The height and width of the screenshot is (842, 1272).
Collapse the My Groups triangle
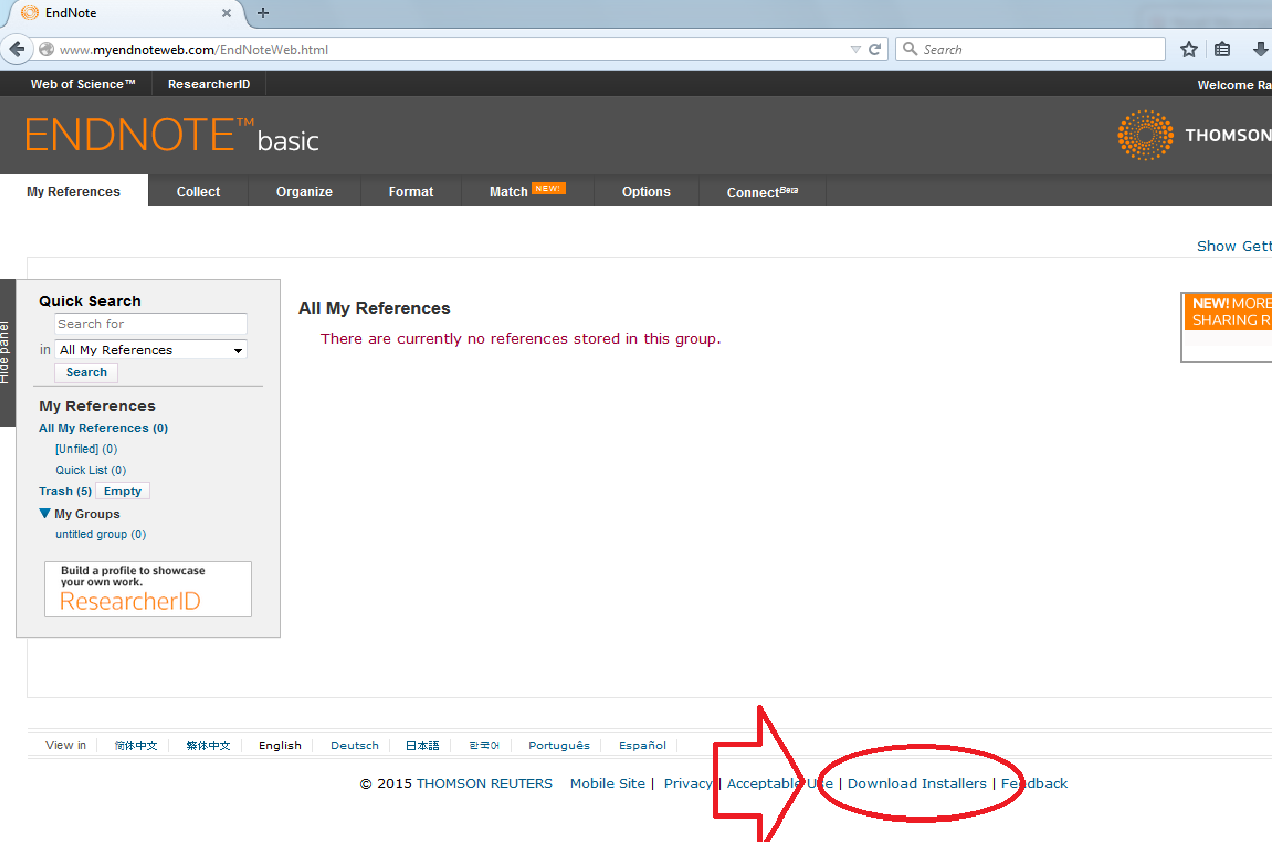(45, 513)
